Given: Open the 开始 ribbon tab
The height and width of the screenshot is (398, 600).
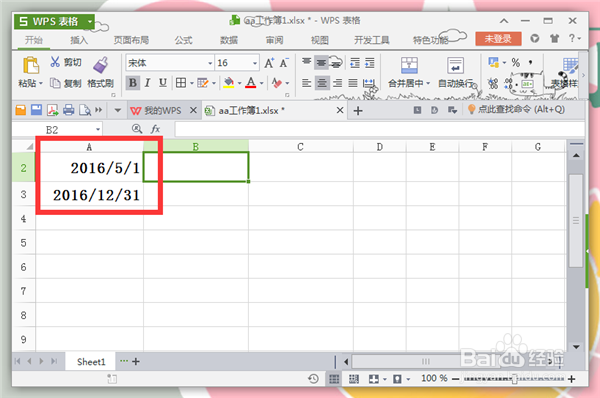Looking at the screenshot, I should (34, 40).
